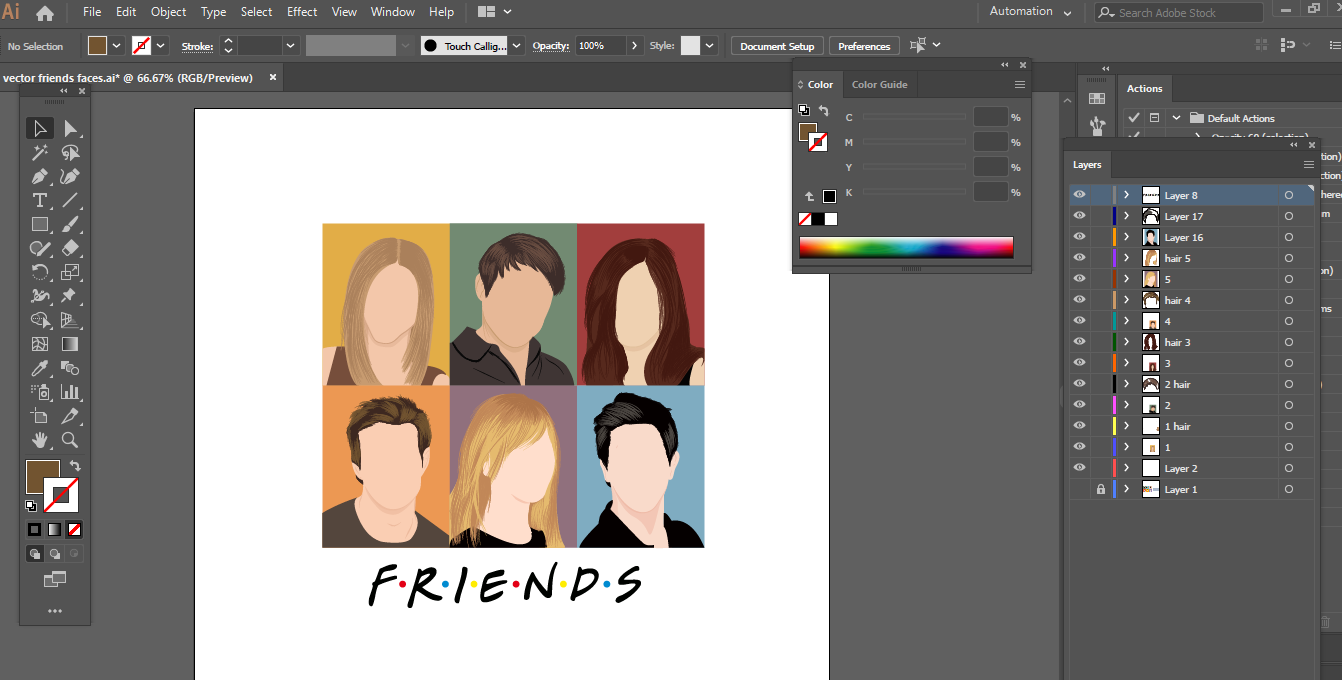
Task: Click the Document Setup button
Action: 777,46
